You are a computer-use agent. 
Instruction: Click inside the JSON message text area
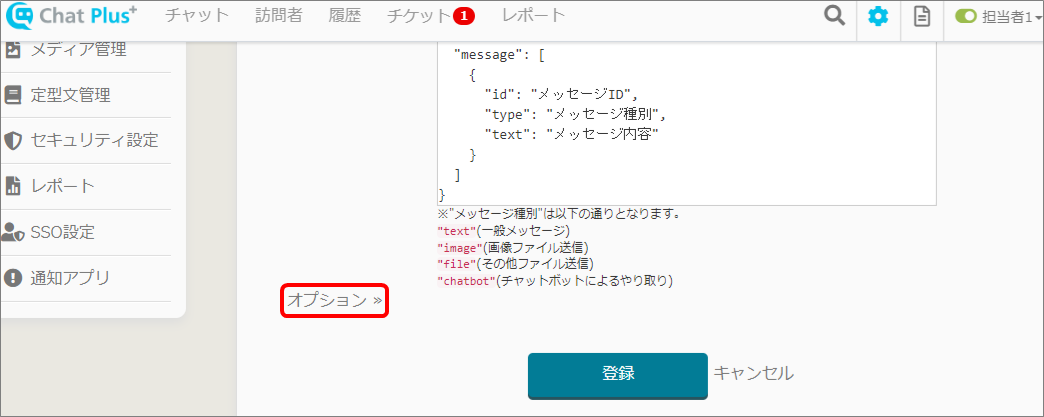[x=686, y=120]
